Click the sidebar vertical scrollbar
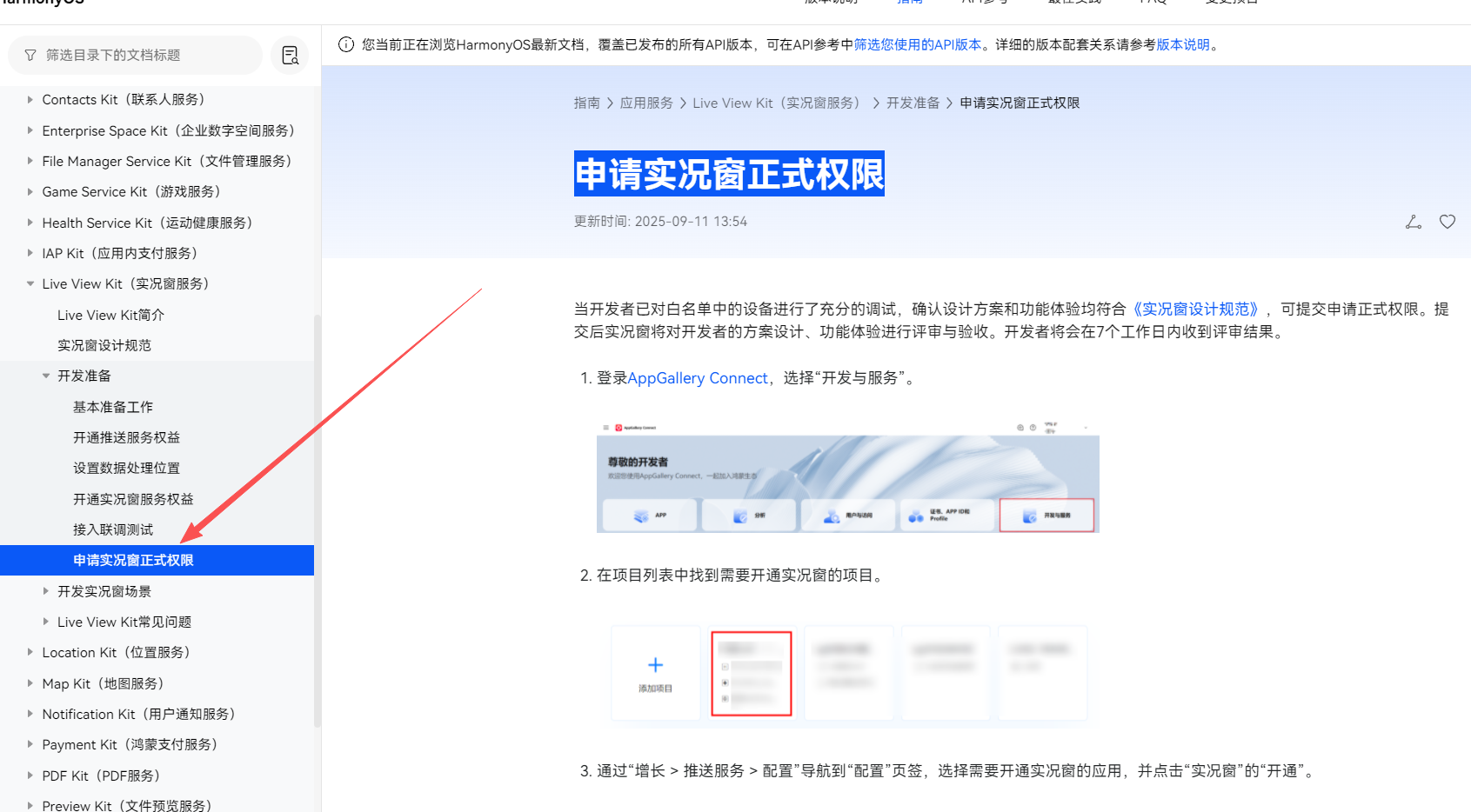The width and height of the screenshot is (1471, 812). click(x=318, y=522)
